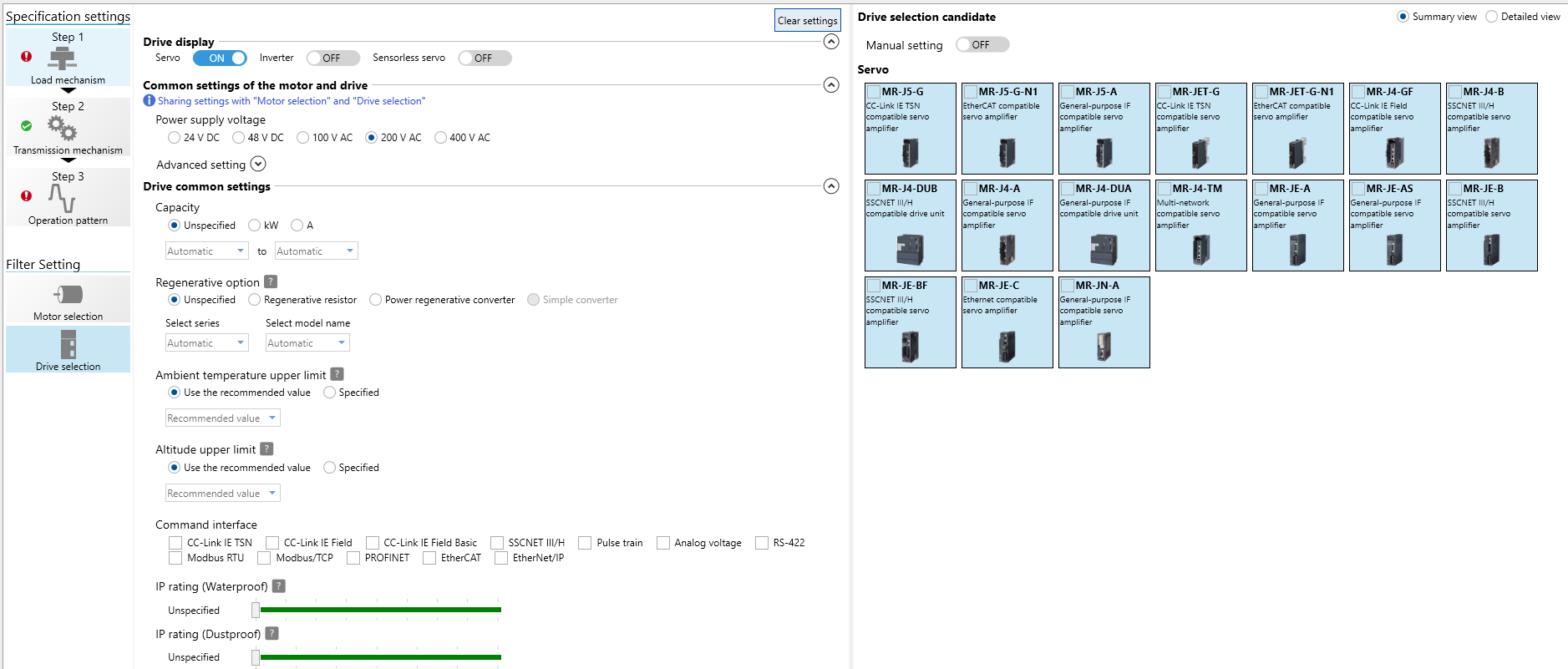The height and width of the screenshot is (669, 1568).
Task: Open the Select model name dropdown
Action: 307,342
